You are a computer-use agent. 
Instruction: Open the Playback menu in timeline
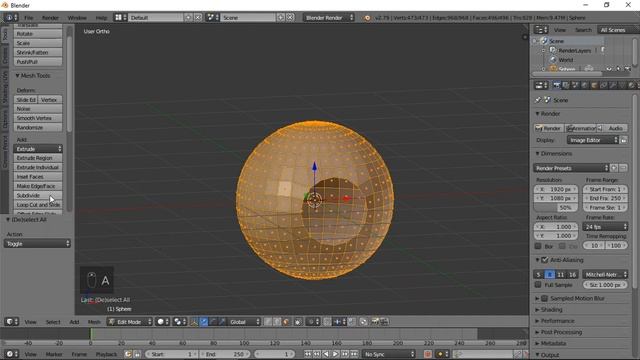pos(106,354)
